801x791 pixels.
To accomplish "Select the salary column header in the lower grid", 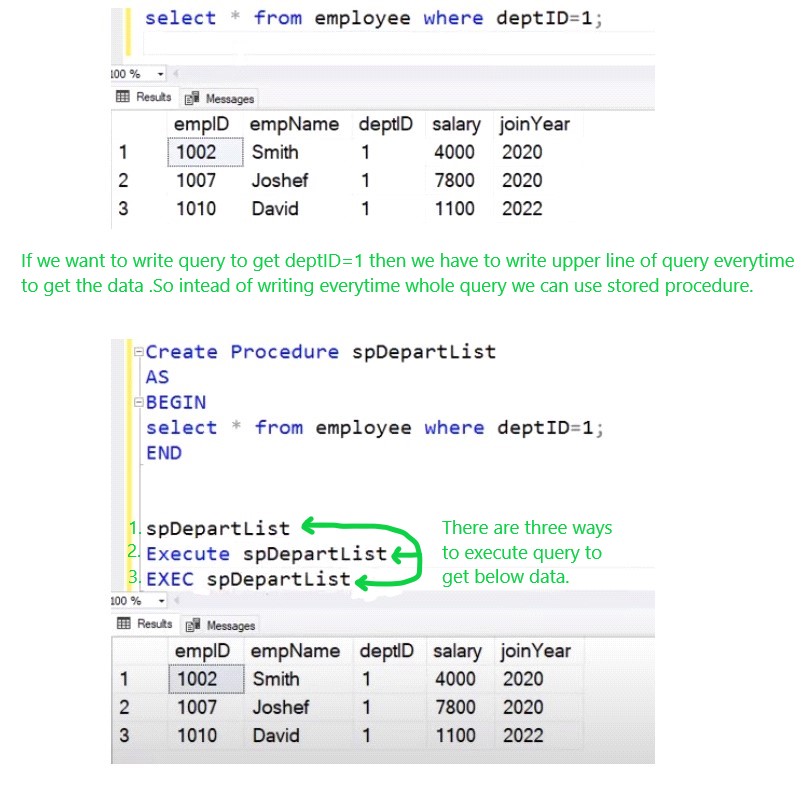I will coord(460,651).
